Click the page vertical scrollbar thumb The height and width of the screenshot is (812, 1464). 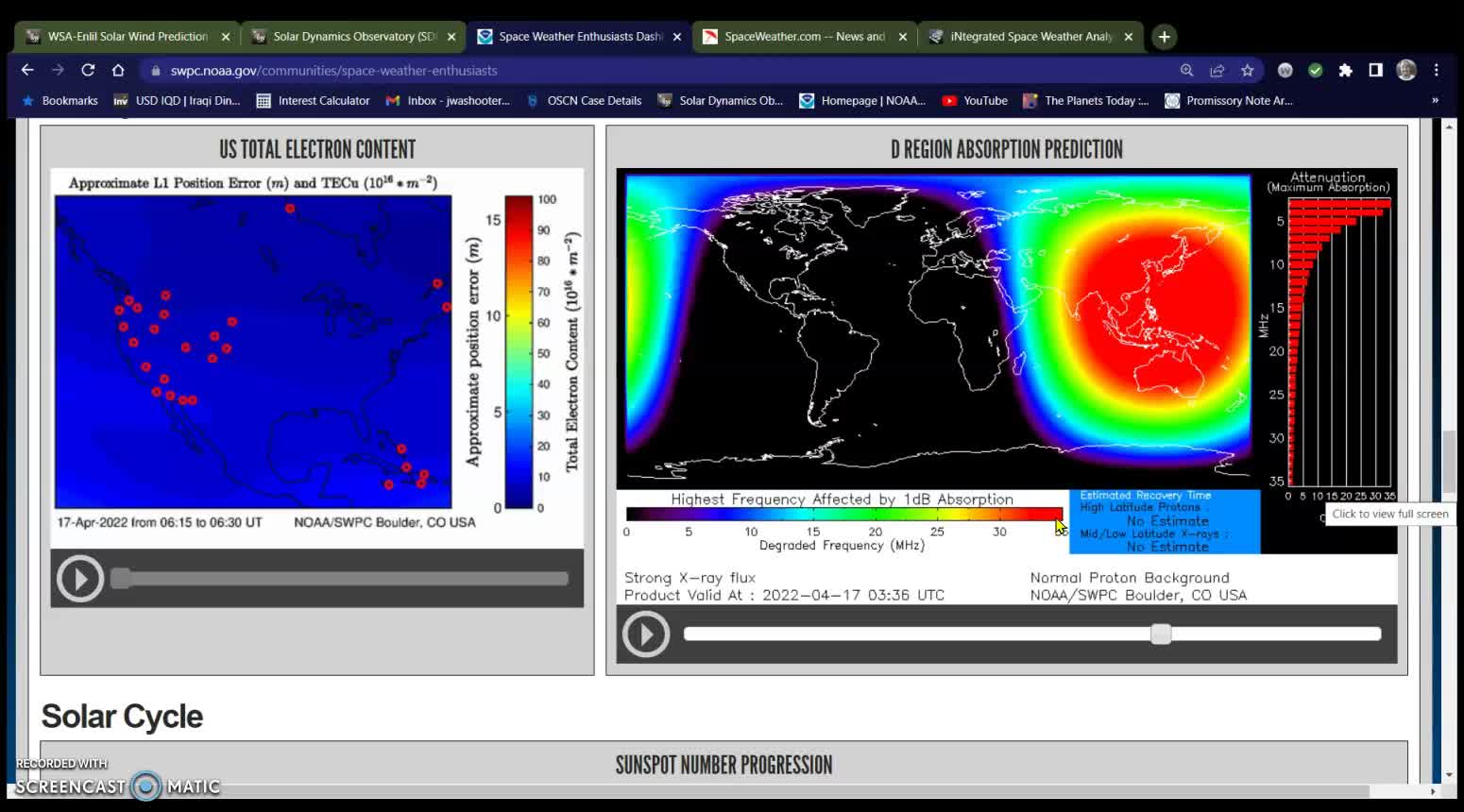(1450, 462)
